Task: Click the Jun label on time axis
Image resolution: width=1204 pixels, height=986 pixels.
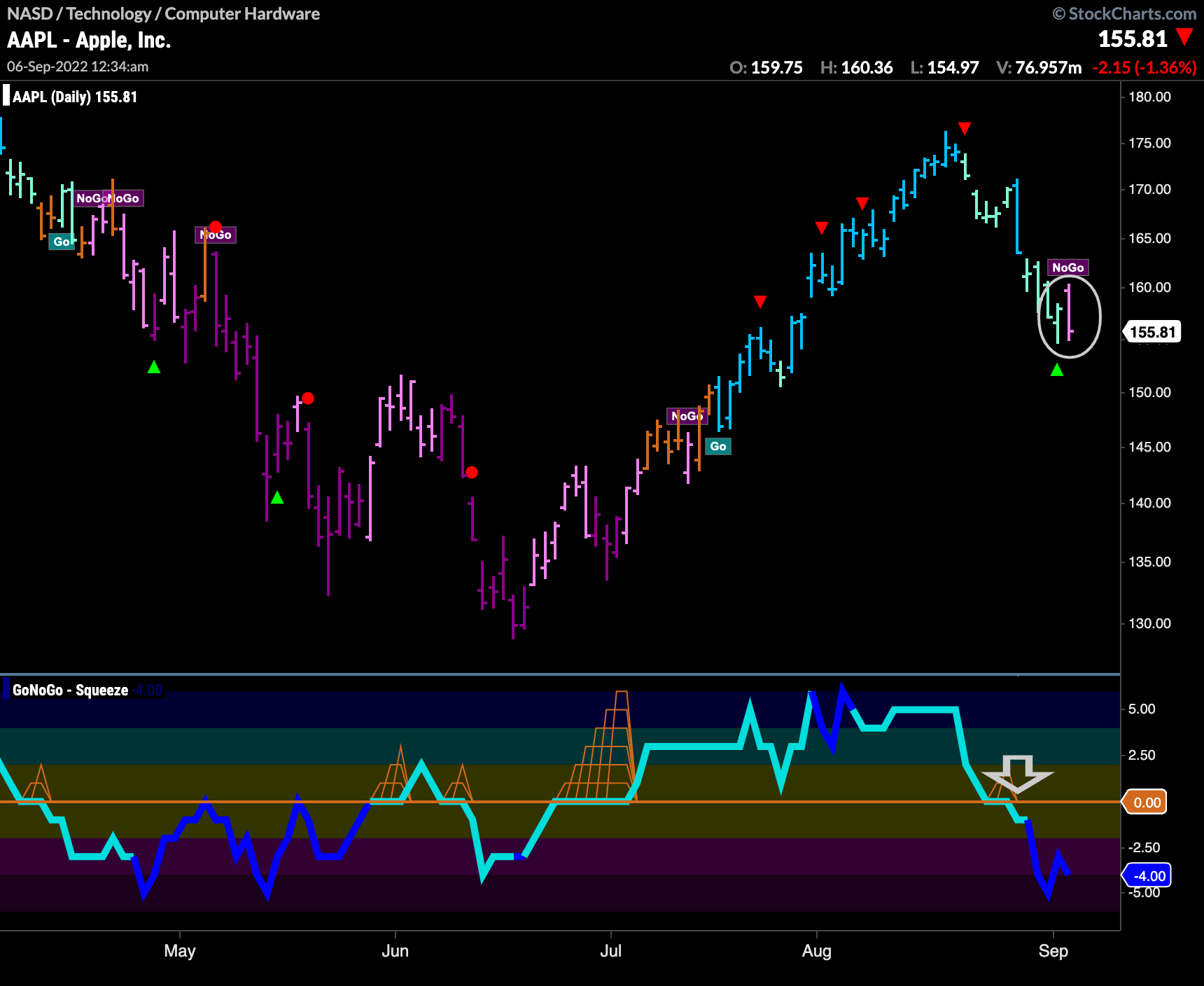Action: coord(395,951)
